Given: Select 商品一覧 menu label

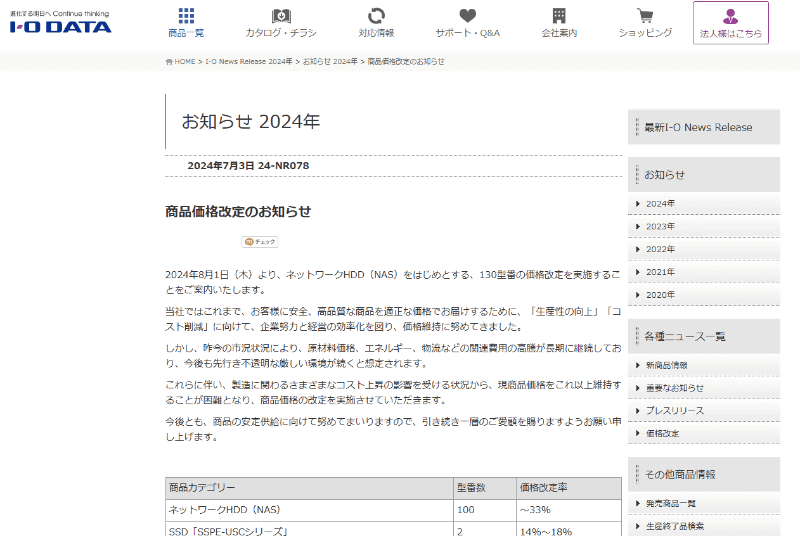Looking at the screenshot, I should 186,33.
